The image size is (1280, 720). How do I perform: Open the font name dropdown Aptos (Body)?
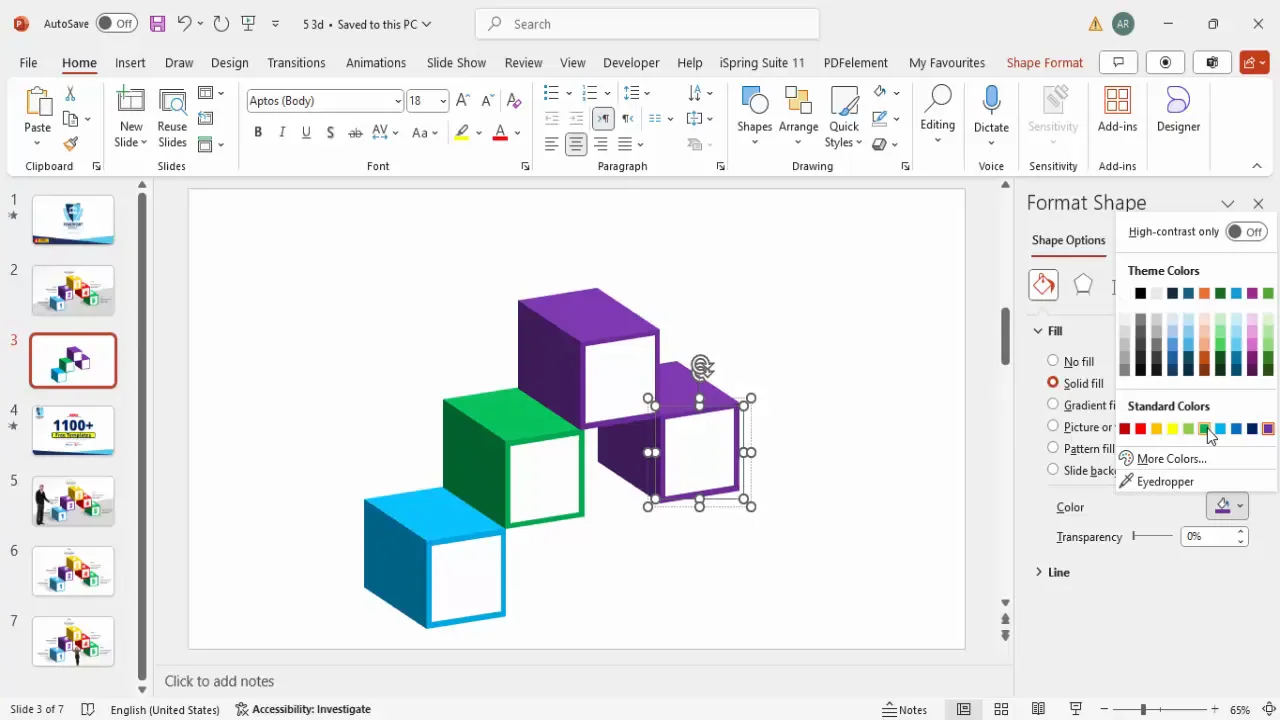pos(398,101)
